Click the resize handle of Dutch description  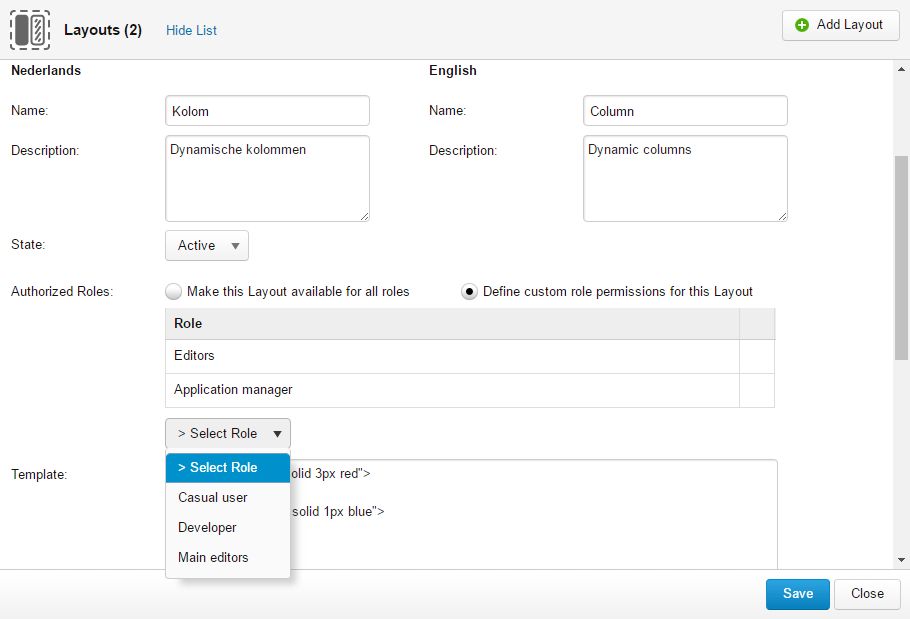[364, 216]
